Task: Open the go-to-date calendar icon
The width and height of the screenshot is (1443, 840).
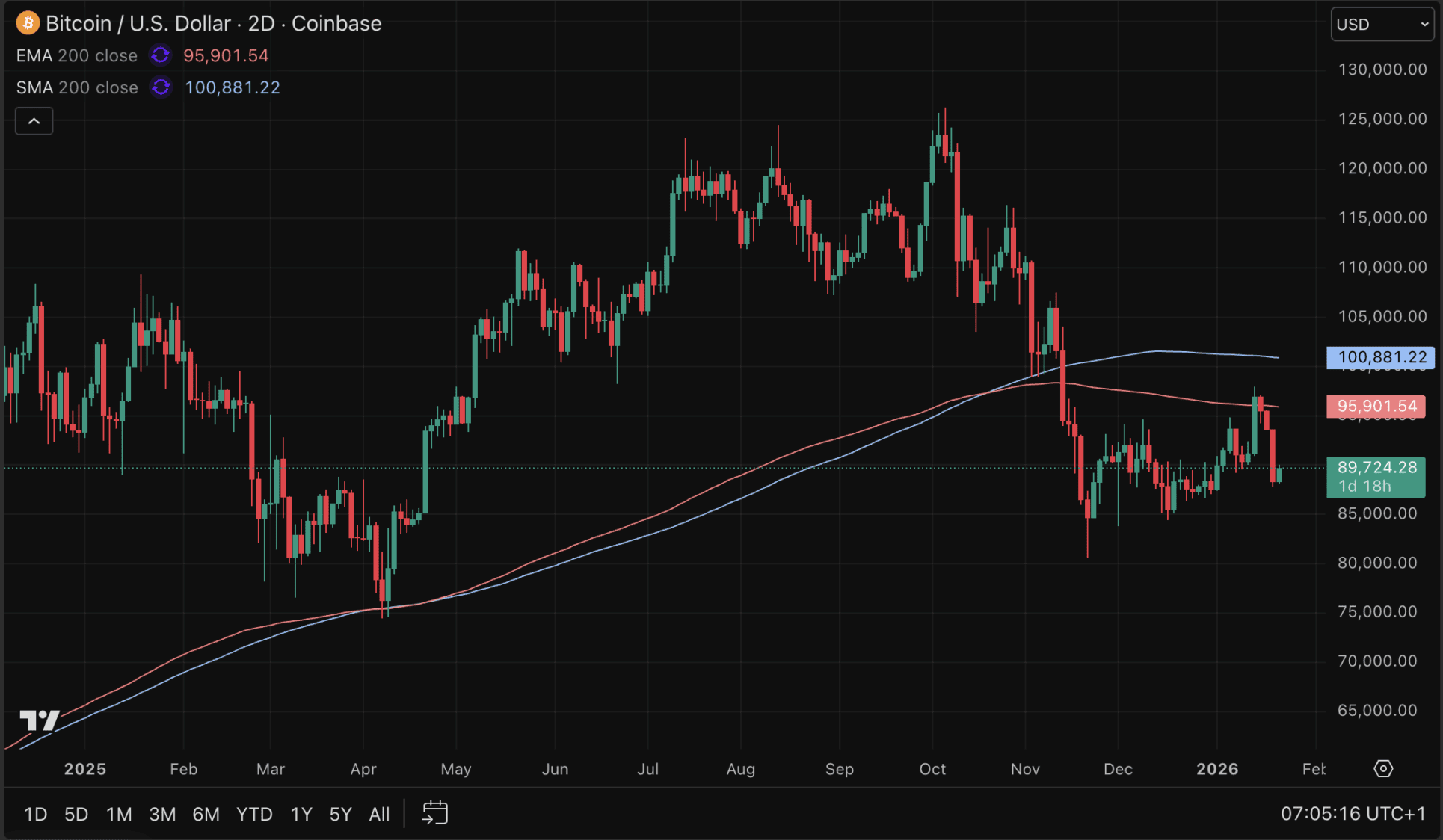Action: (435, 813)
